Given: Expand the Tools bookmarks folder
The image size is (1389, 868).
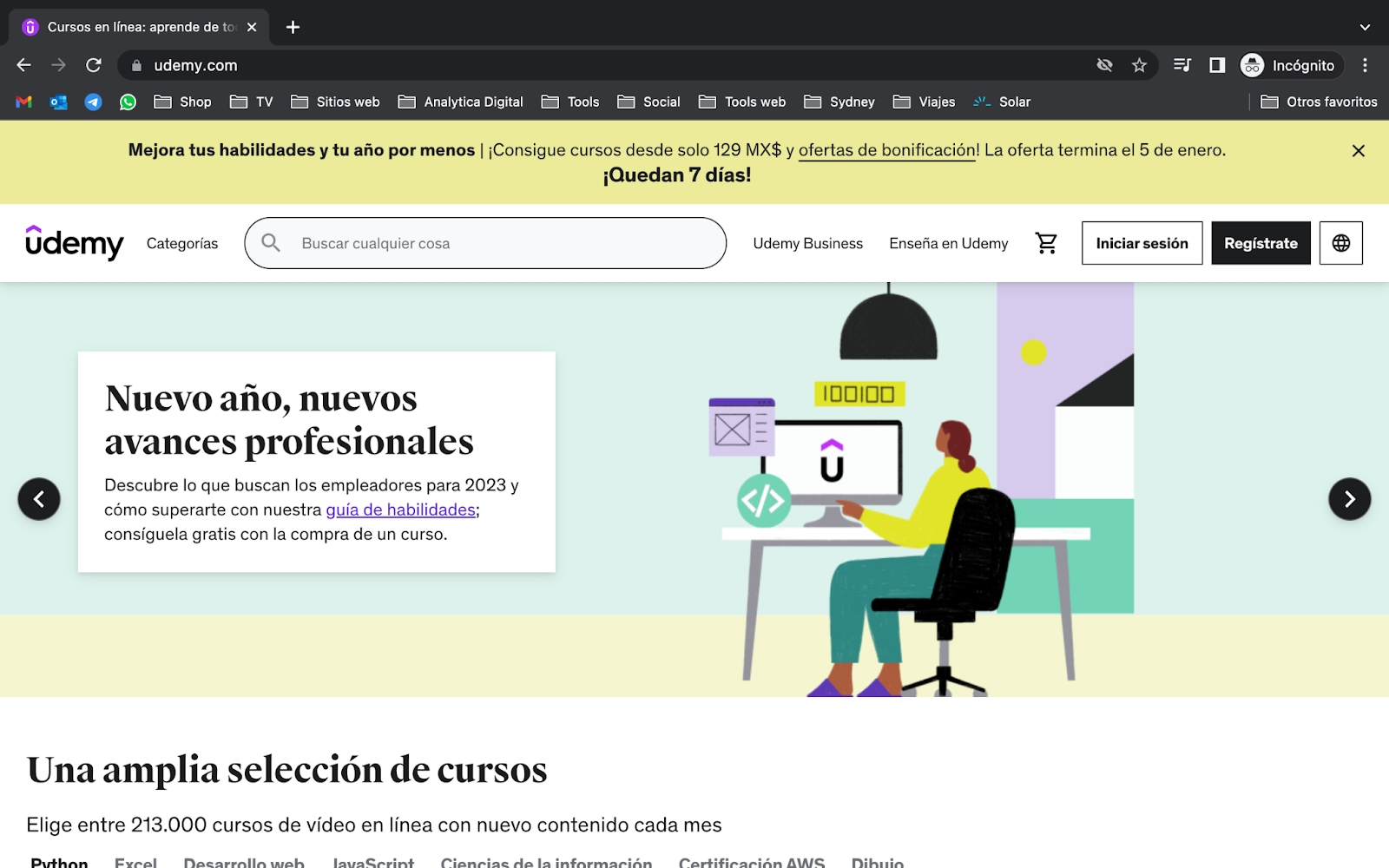Looking at the screenshot, I should click(x=570, y=102).
